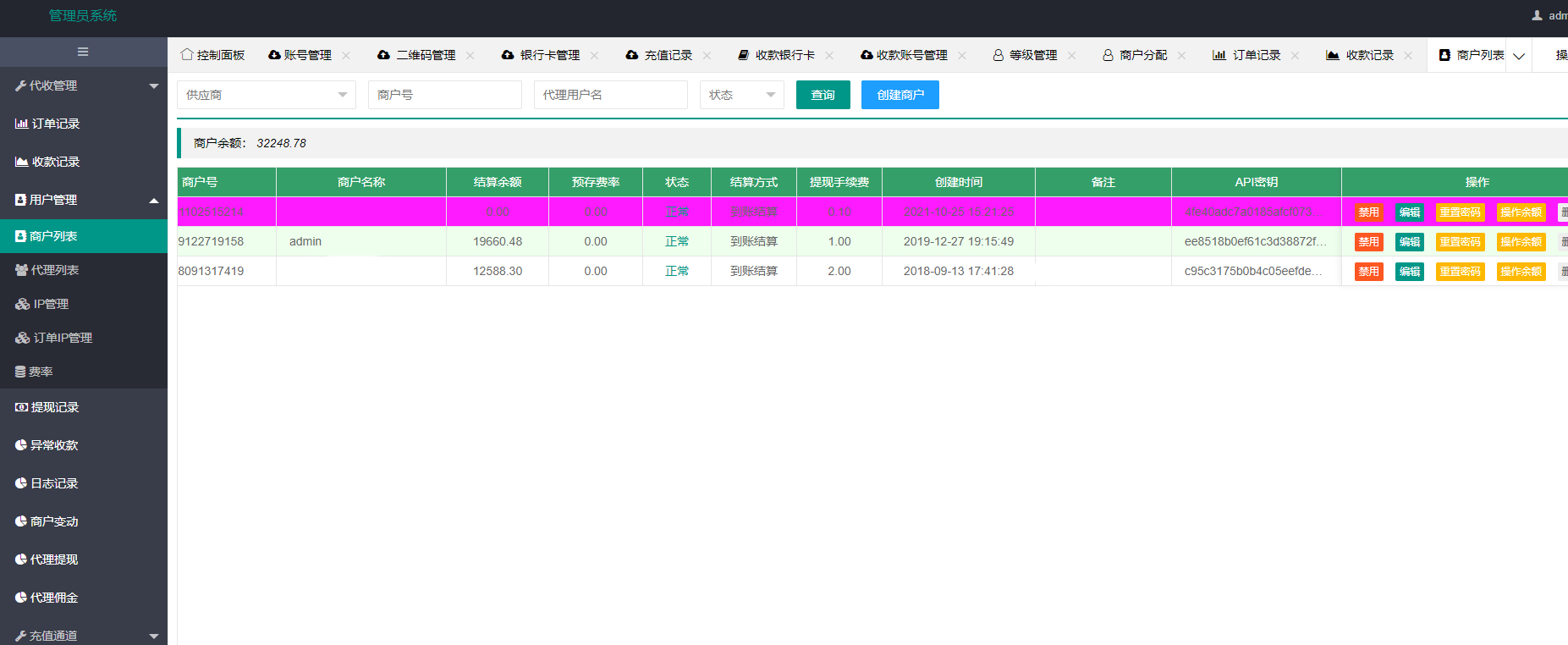Open 订单记录 in the sidebar
The width and height of the screenshot is (1568, 645).
coord(84,124)
